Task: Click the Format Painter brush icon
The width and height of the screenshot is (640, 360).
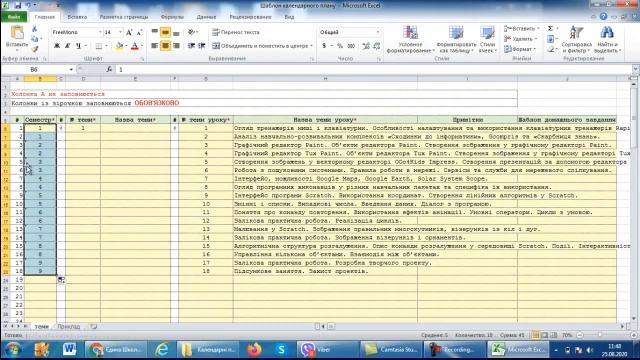Action: (34, 49)
